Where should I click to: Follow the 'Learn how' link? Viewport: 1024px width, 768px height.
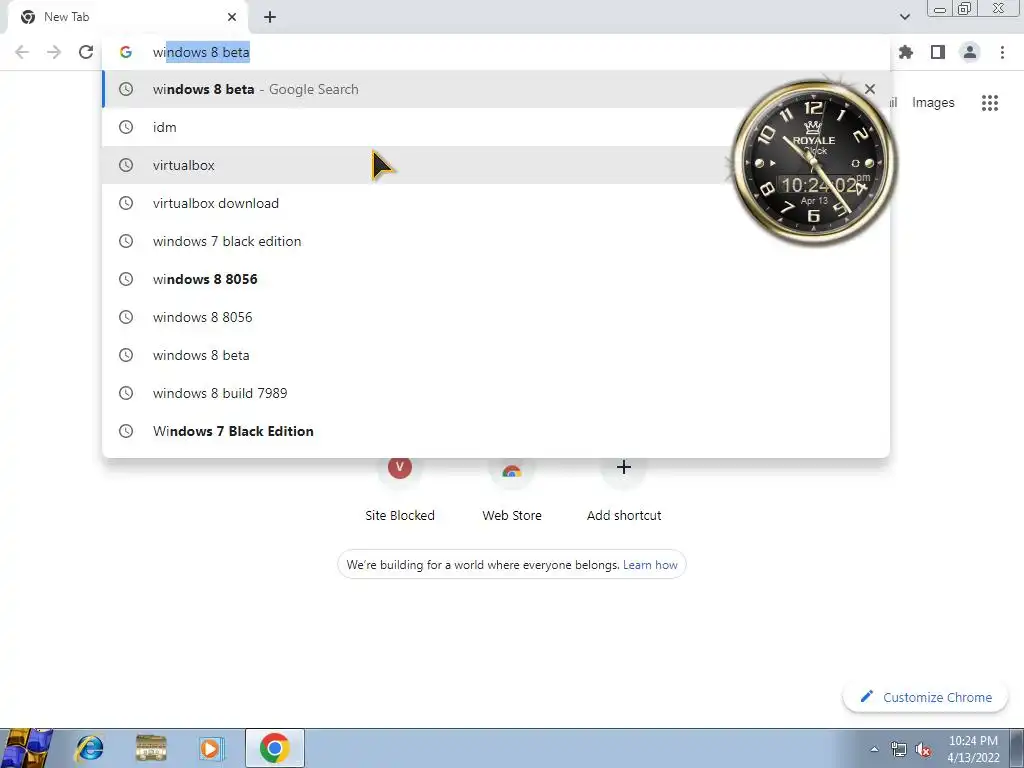tap(650, 565)
